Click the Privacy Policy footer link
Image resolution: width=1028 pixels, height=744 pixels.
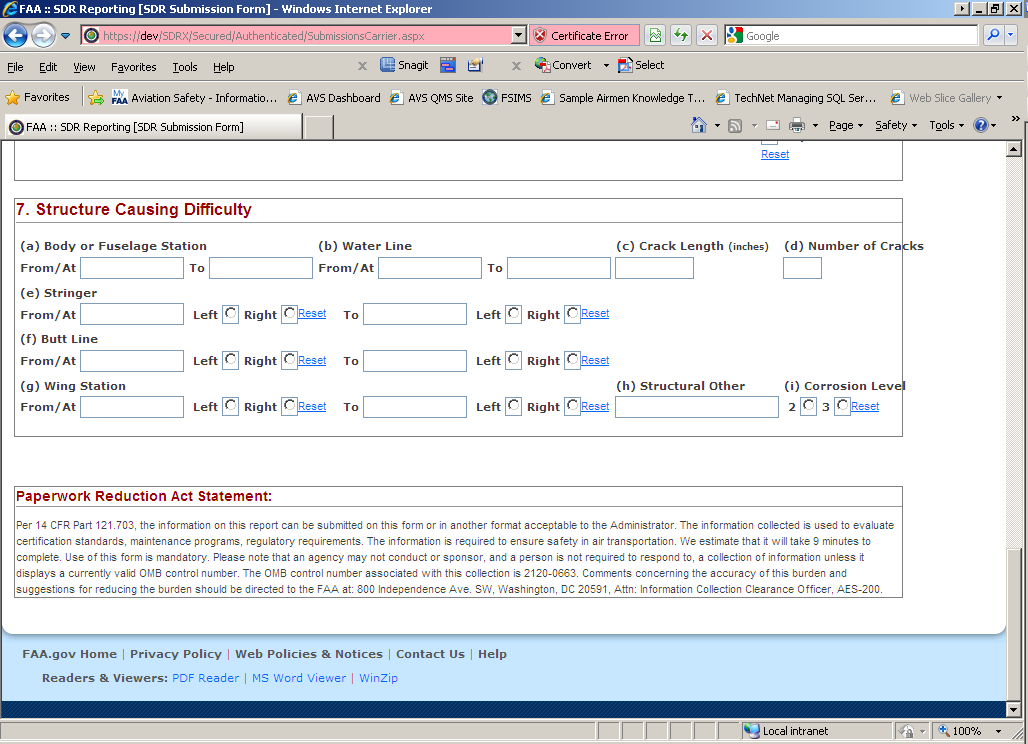(x=175, y=654)
